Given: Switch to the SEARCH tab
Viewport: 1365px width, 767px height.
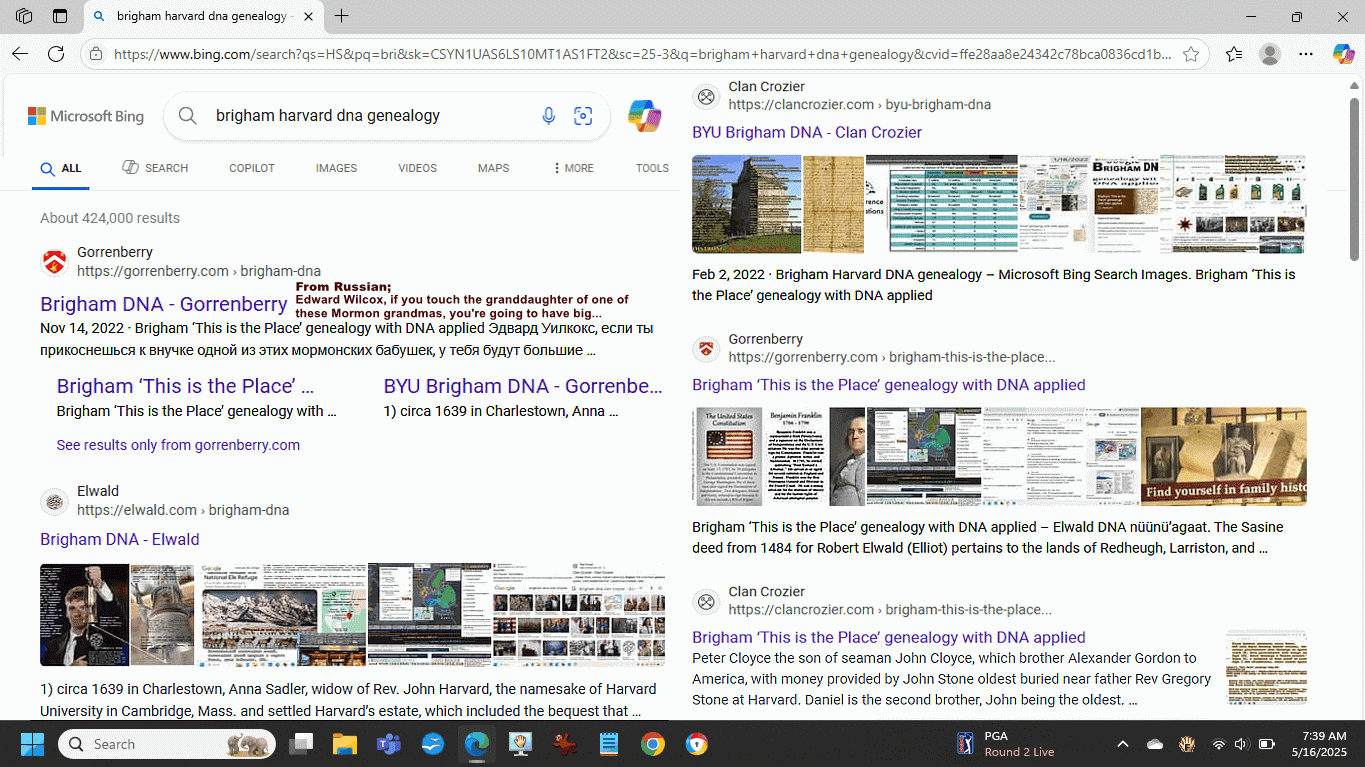Looking at the screenshot, I should tap(155, 168).
